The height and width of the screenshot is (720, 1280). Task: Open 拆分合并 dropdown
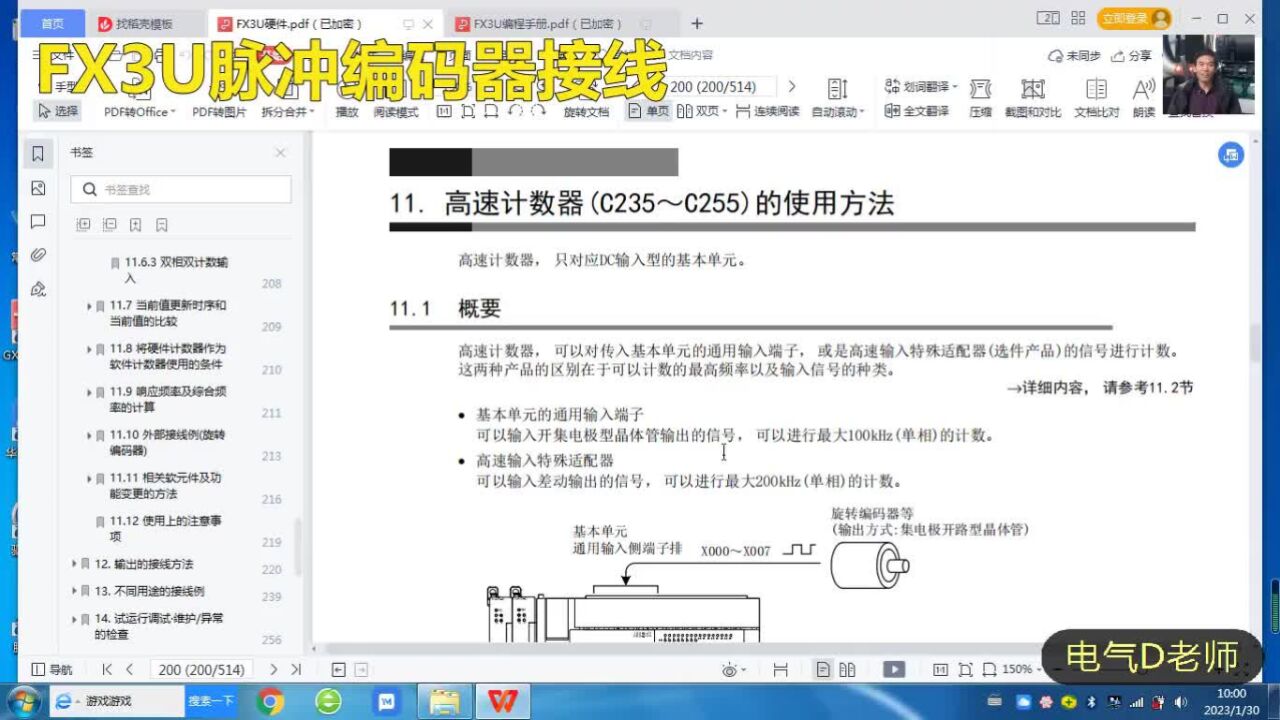[x=288, y=112]
